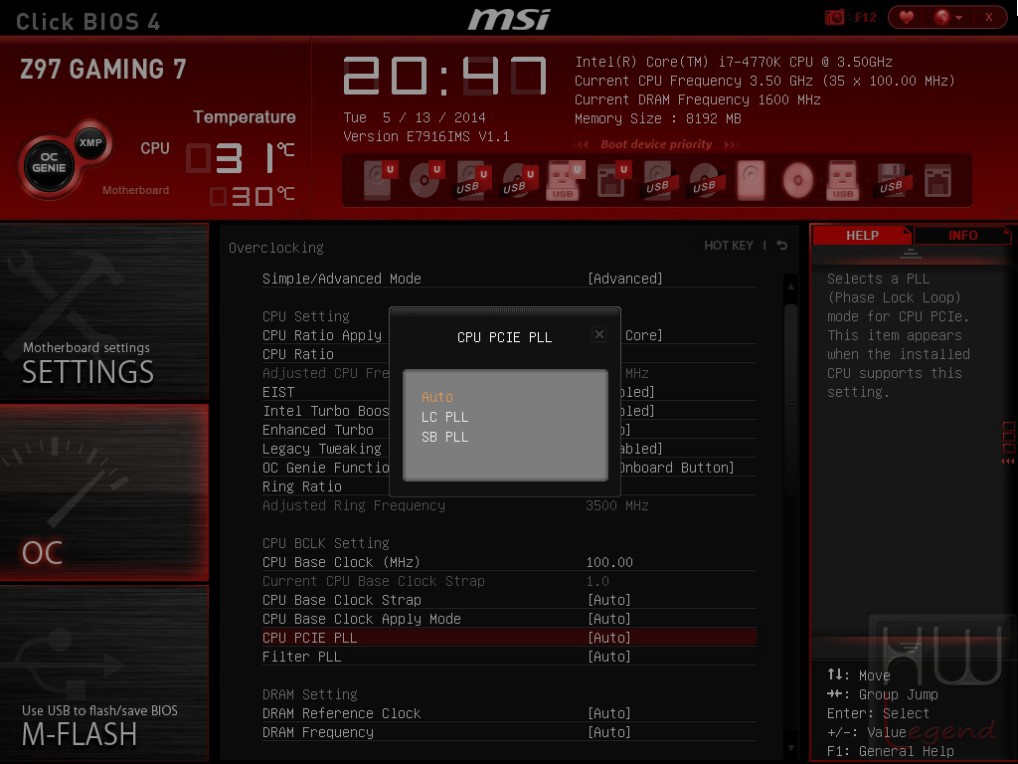Select plain hard disk icon without any badge
This screenshot has height=764, width=1018.
751,180
